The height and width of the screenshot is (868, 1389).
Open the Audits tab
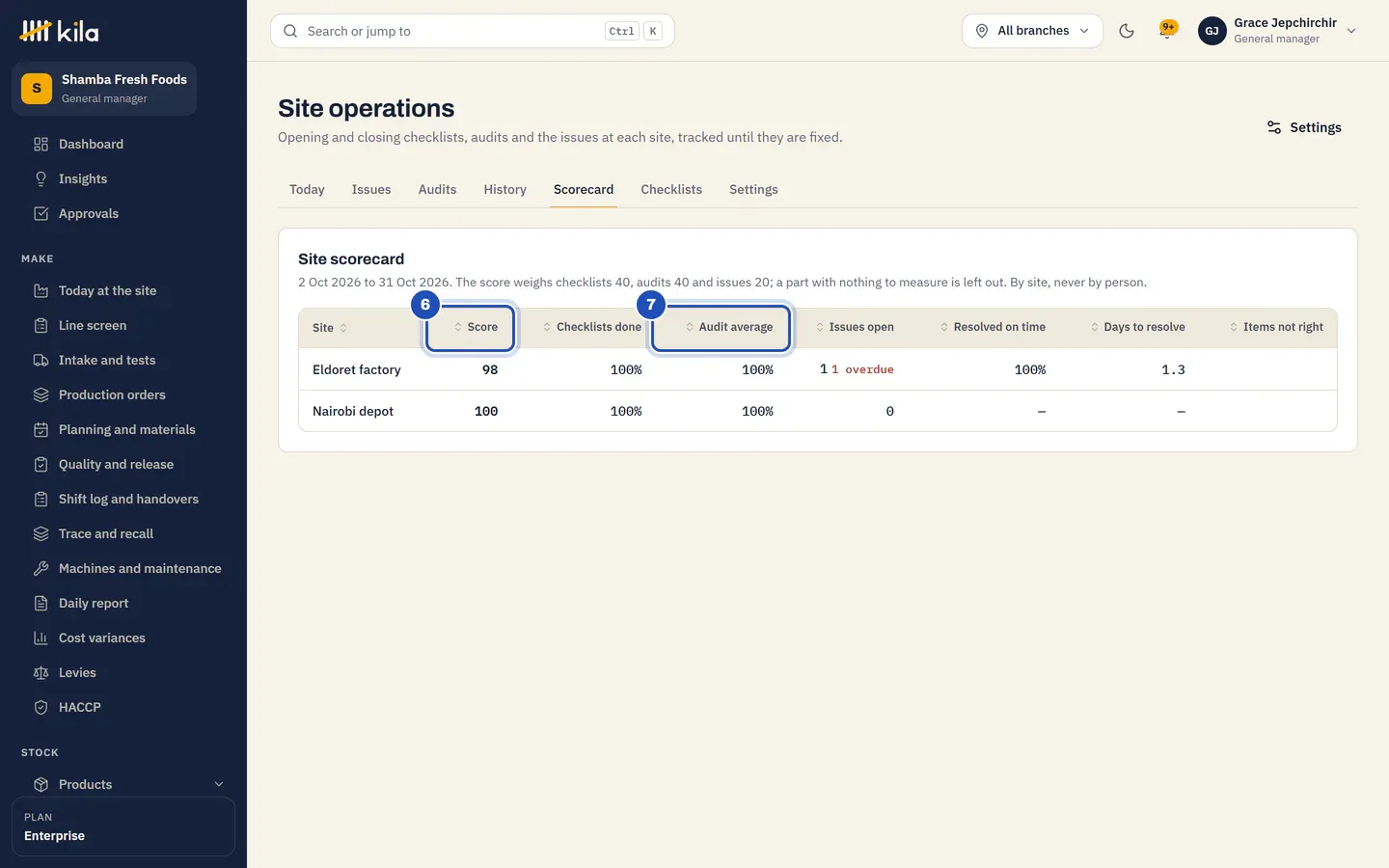437,190
